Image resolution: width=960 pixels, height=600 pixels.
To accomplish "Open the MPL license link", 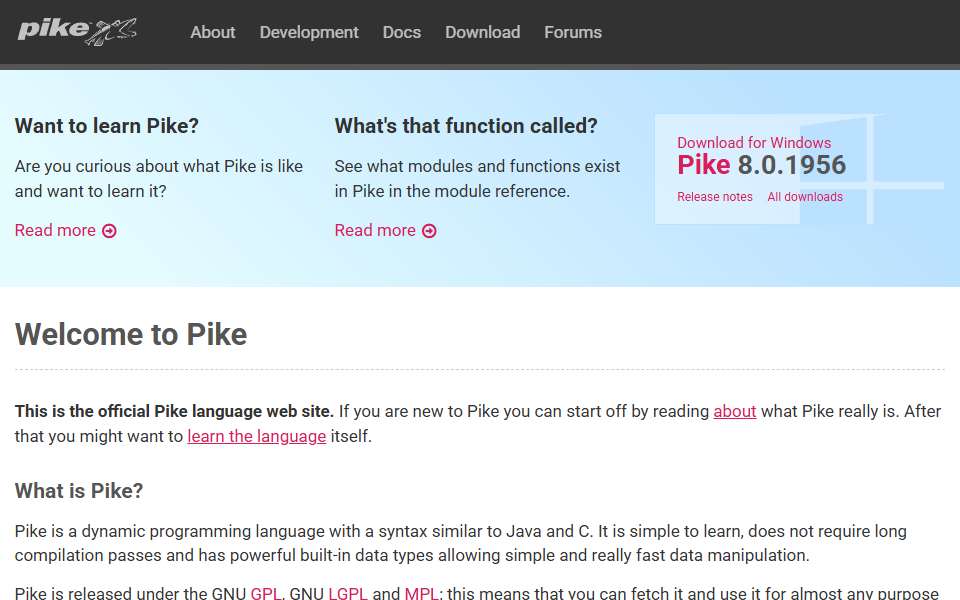I will pos(421,593).
